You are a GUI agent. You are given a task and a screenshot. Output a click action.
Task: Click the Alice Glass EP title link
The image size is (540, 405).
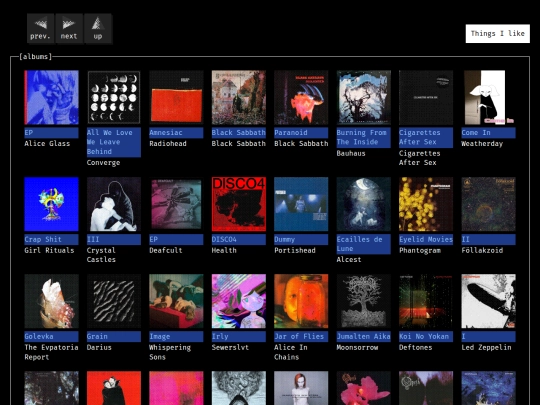(x=51, y=133)
